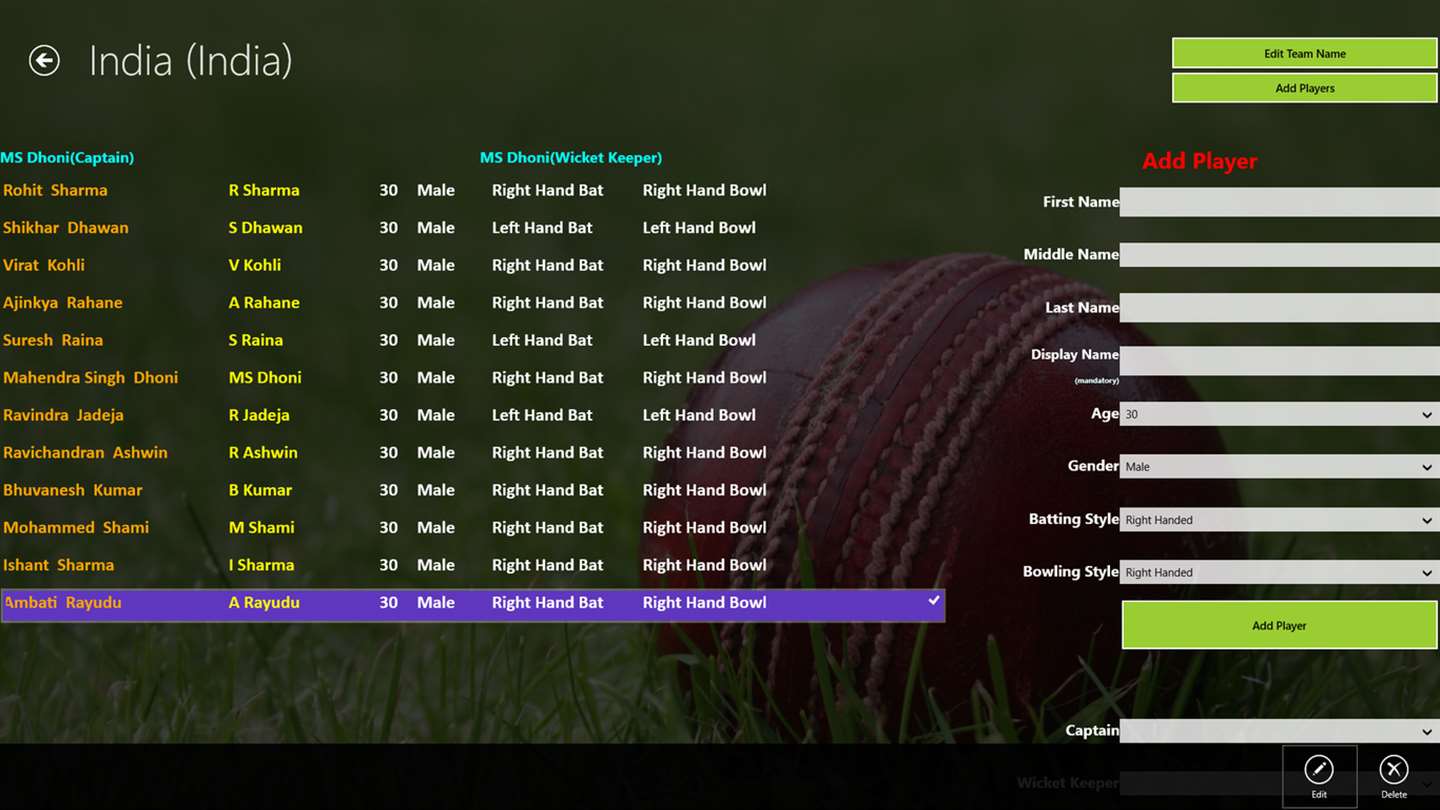This screenshot has height=810, width=1440.
Task: Open the Bowling Style dropdown
Action: point(1280,573)
